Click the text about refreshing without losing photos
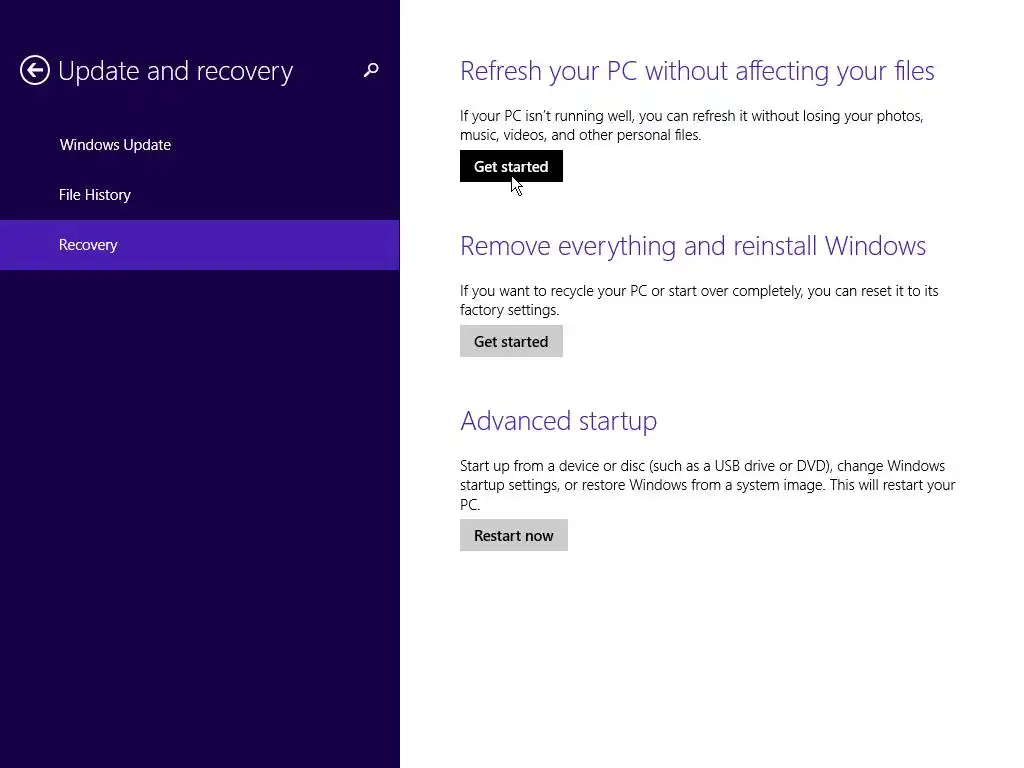Viewport: 1024px width, 768px height. pos(692,125)
